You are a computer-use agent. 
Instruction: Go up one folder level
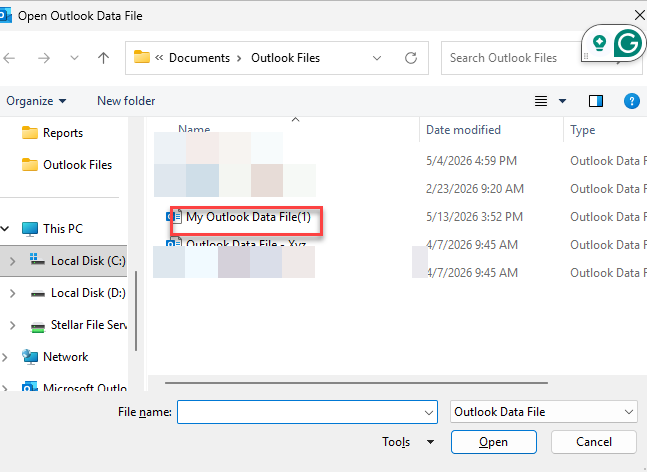[x=104, y=58]
